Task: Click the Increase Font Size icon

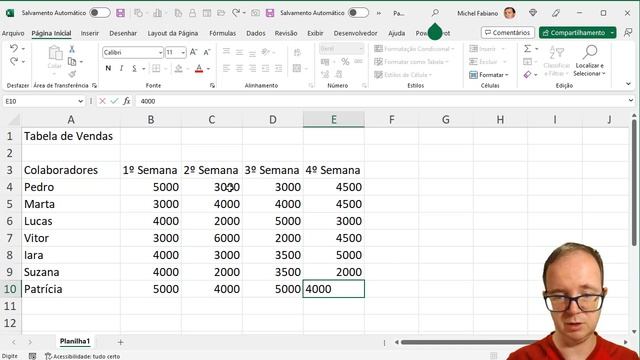Action: coord(193,52)
